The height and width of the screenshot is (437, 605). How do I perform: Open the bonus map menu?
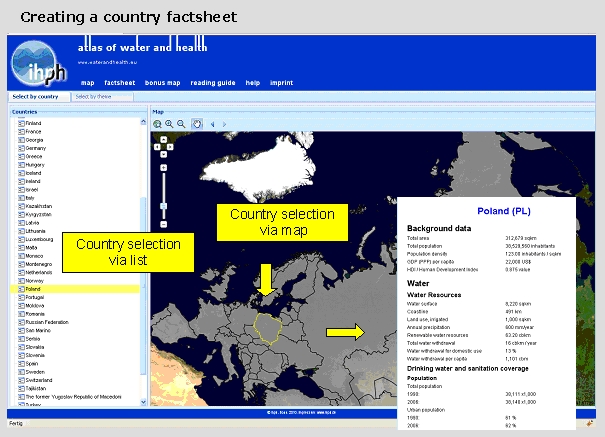click(162, 82)
